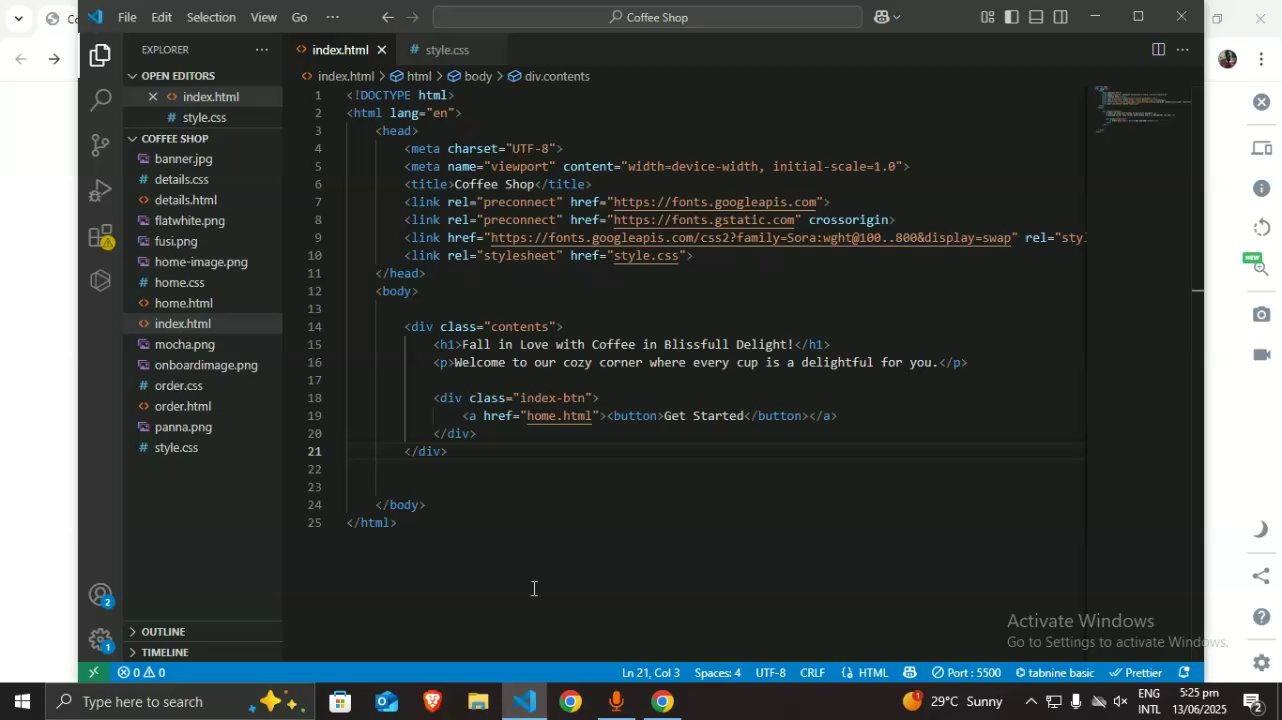Open the Selection menu

[x=211, y=17]
